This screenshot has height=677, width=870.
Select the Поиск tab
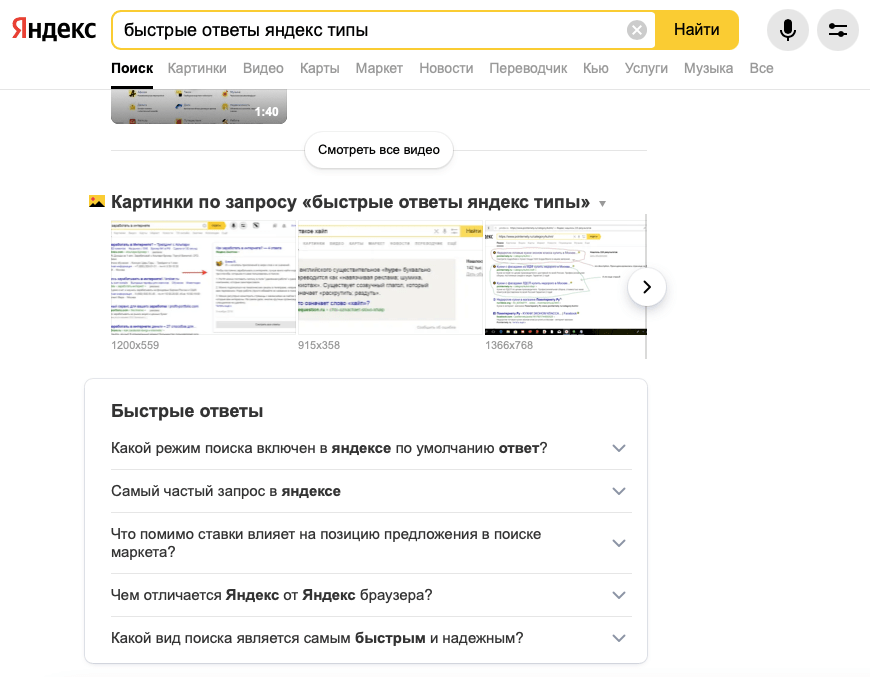[132, 68]
